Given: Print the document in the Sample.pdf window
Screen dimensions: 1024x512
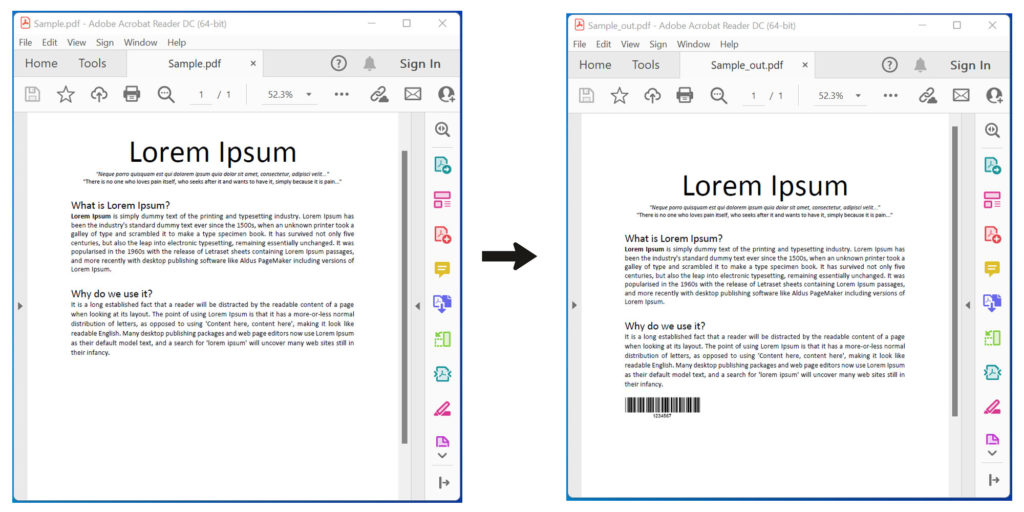Looking at the screenshot, I should [132, 94].
